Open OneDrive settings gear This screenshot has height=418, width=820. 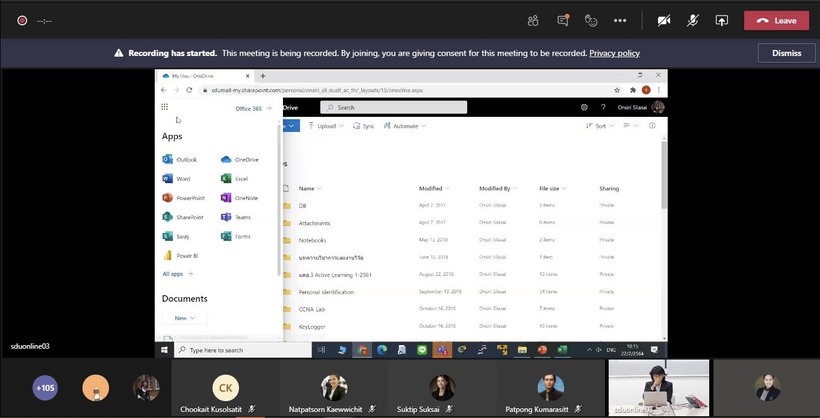point(584,107)
